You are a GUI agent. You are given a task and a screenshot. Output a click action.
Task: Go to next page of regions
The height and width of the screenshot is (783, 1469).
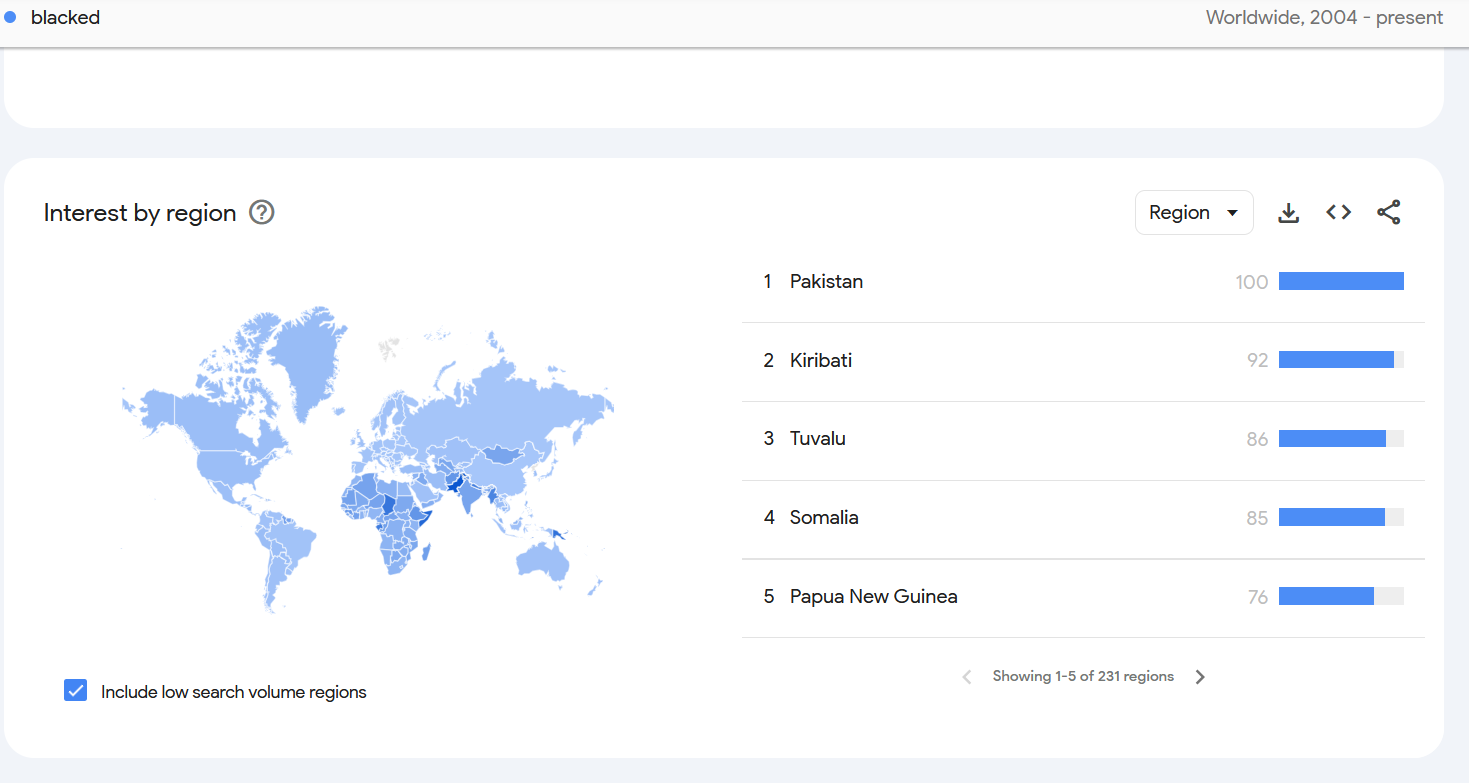pyautogui.click(x=1200, y=677)
